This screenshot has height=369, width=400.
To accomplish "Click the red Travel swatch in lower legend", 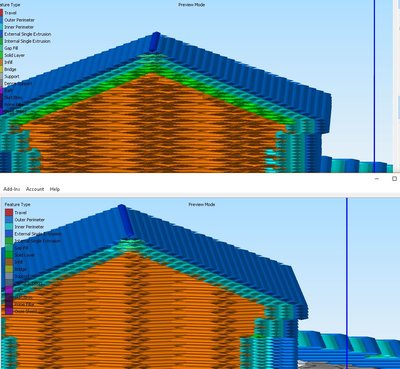I will [x=9, y=213].
